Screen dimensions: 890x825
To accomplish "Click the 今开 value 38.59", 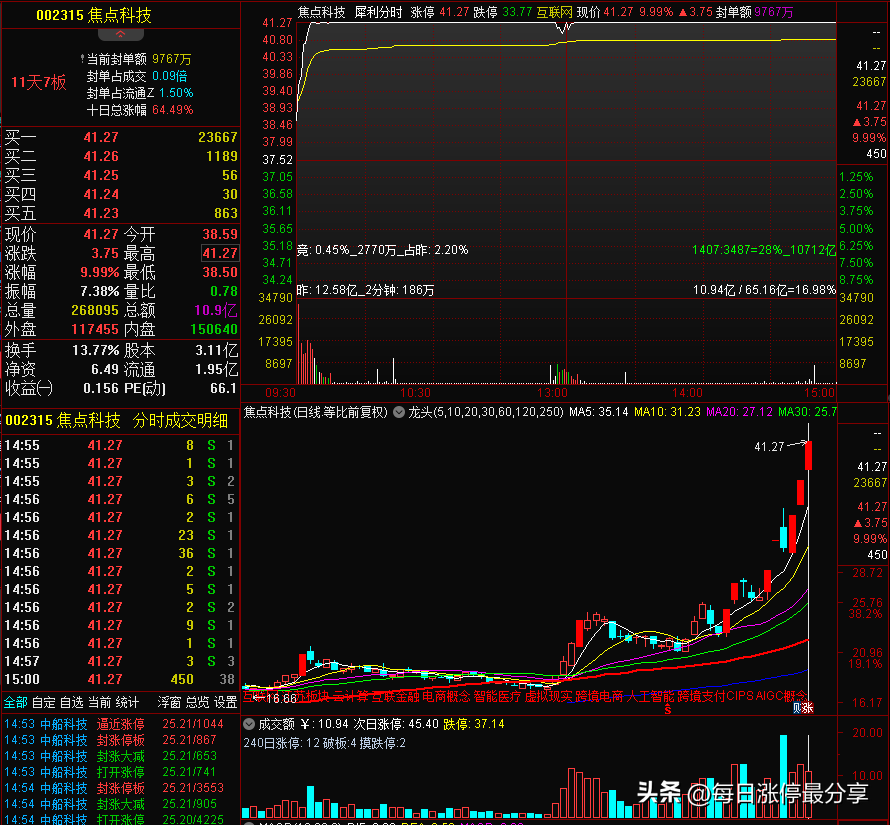I will [220, 234].
